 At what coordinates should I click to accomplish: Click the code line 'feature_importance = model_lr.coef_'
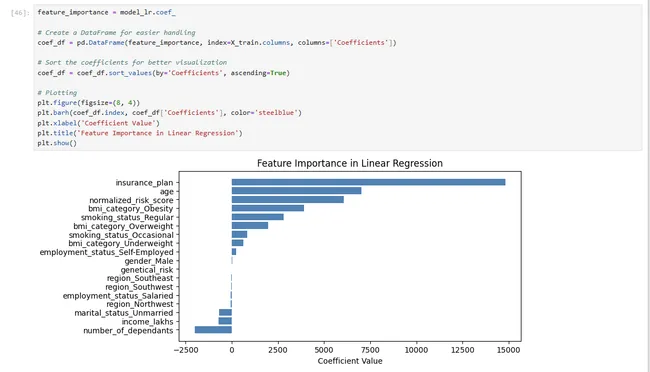[x=106, y=12]
